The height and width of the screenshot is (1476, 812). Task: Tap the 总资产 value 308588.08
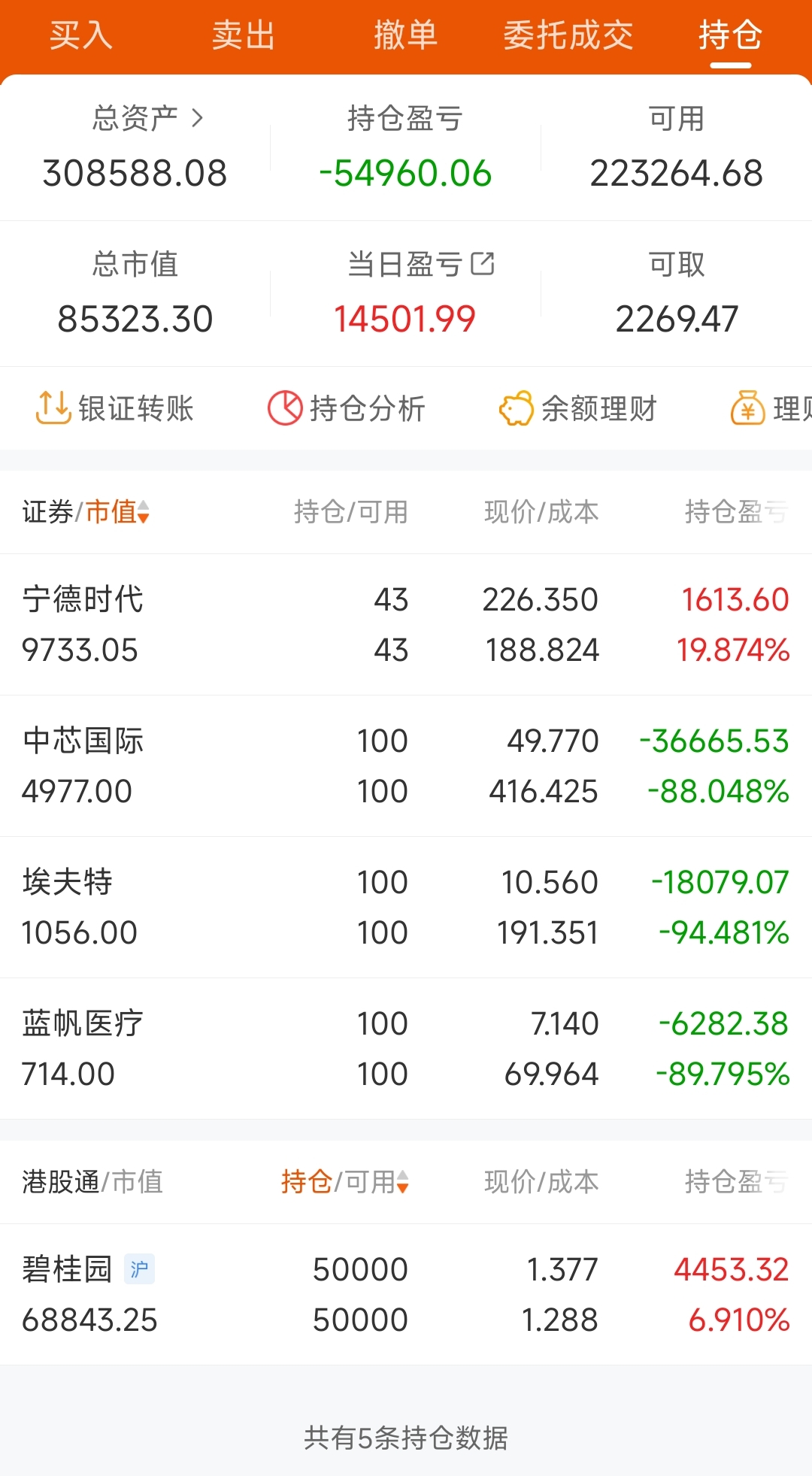135,173
